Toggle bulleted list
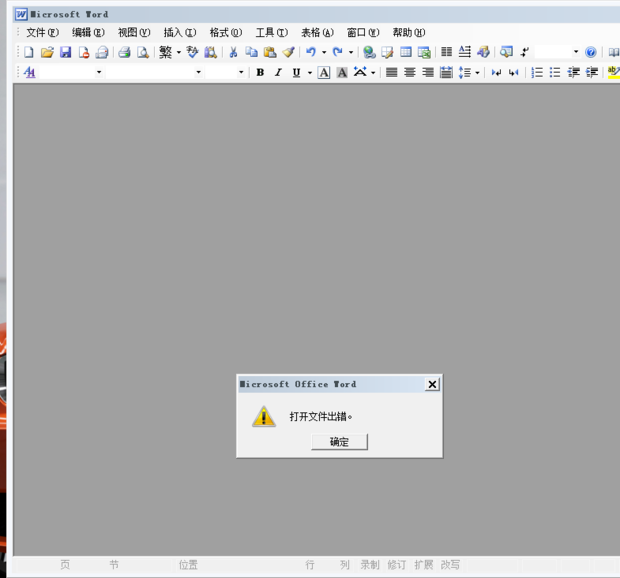This screenshot has height=578, width=620. (x=555, y=72)
